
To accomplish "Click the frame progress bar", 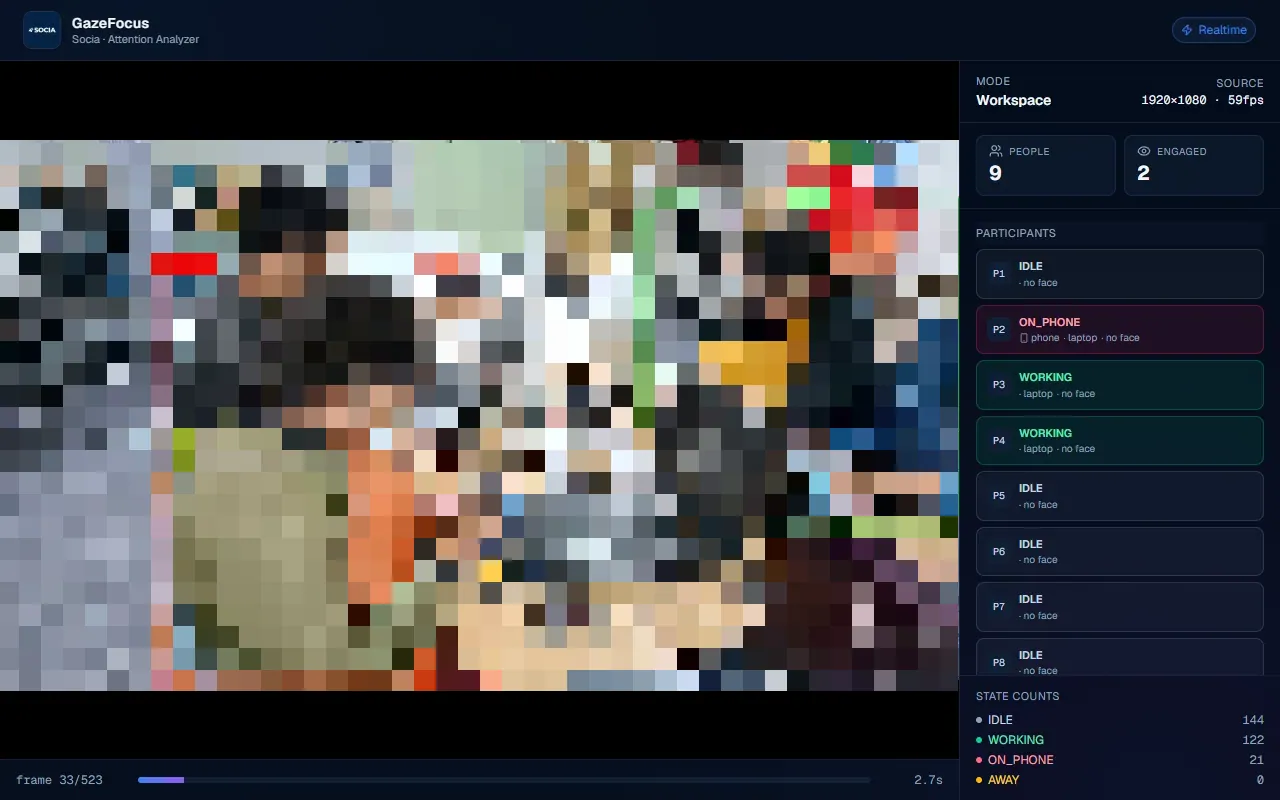I will pos(504,780).
